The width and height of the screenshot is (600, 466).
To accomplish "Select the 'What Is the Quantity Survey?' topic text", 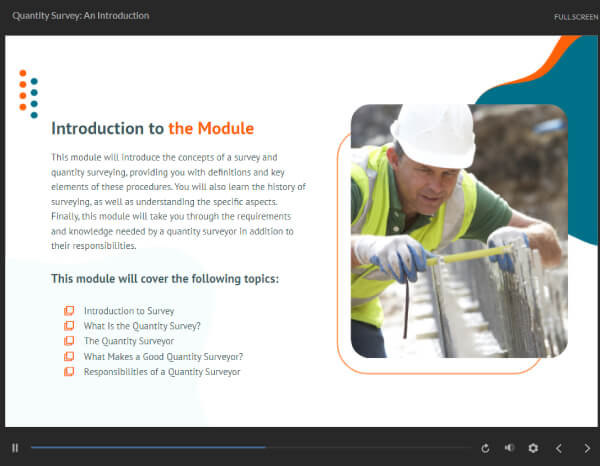I will (x=142, y=326).
